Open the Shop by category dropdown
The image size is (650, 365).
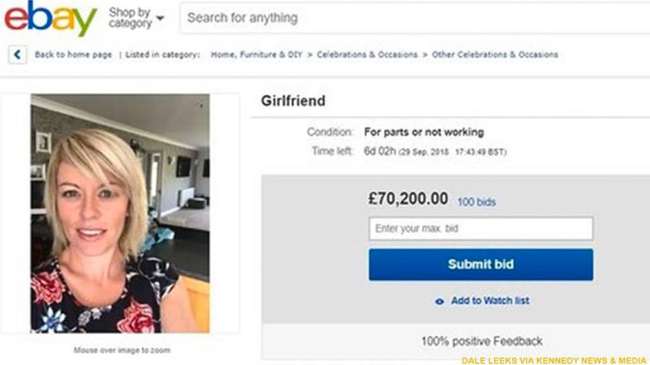coord(136,18)
